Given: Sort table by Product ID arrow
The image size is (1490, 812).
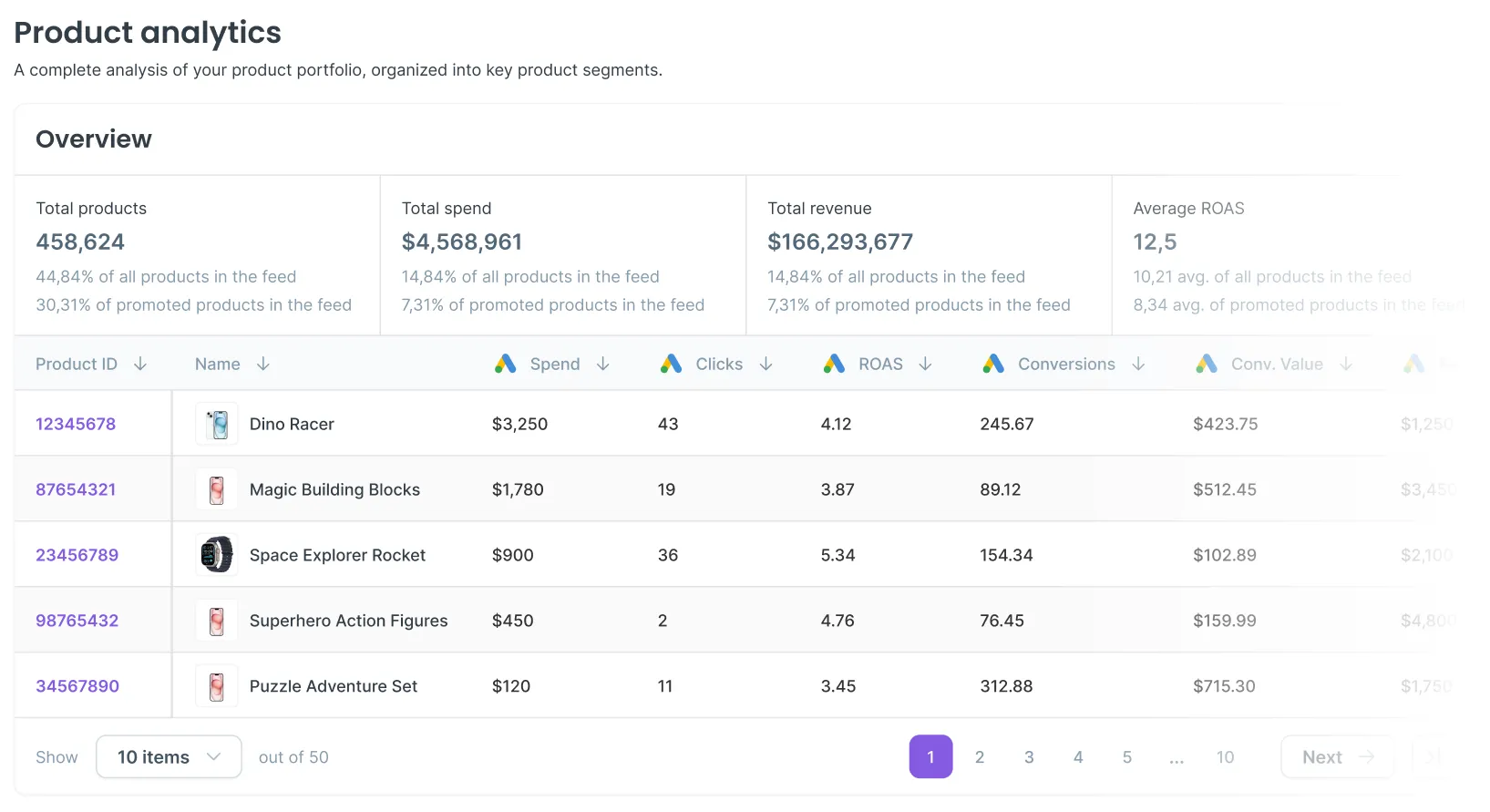Looking at the screenshot, I should (140, 365).
